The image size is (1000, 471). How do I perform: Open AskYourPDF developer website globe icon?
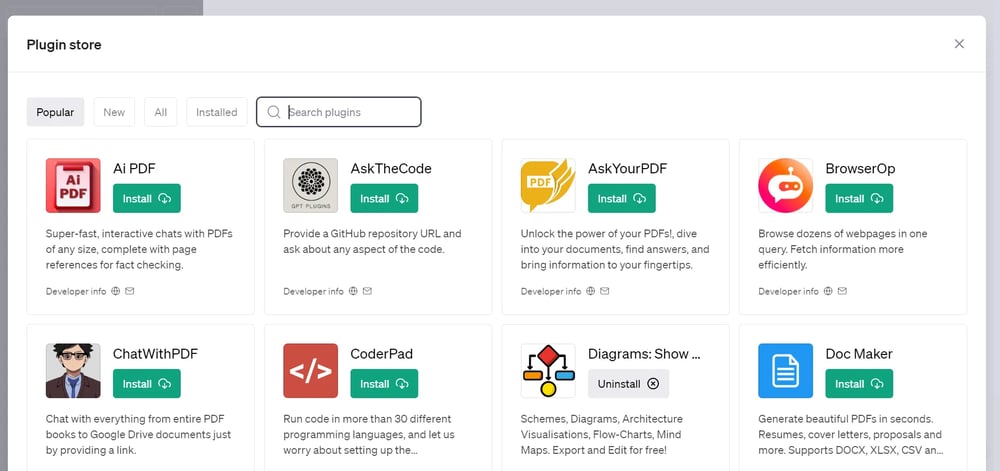pos(591,291)
